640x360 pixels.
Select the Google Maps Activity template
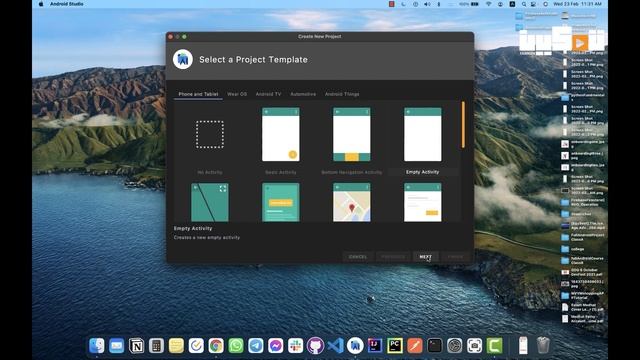click(352, 202)
